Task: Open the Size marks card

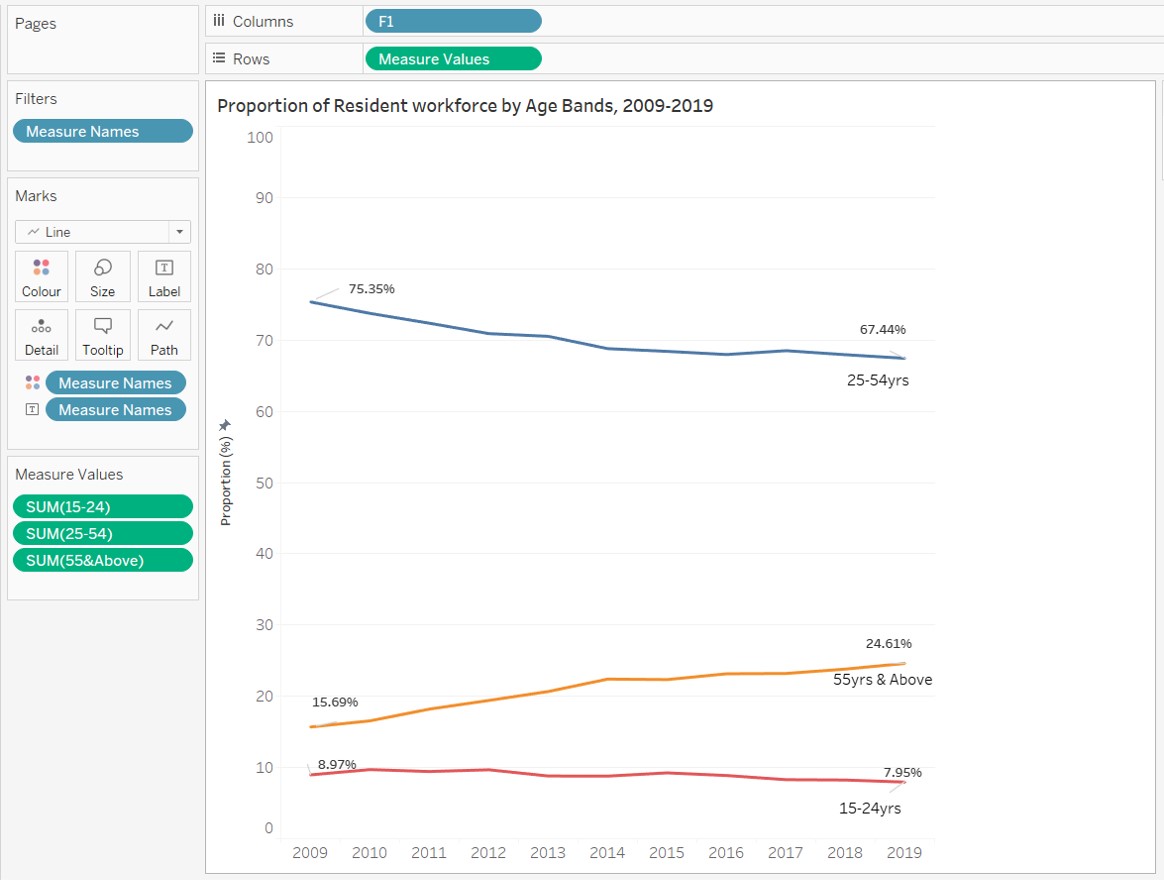Action: click(102, 277)
